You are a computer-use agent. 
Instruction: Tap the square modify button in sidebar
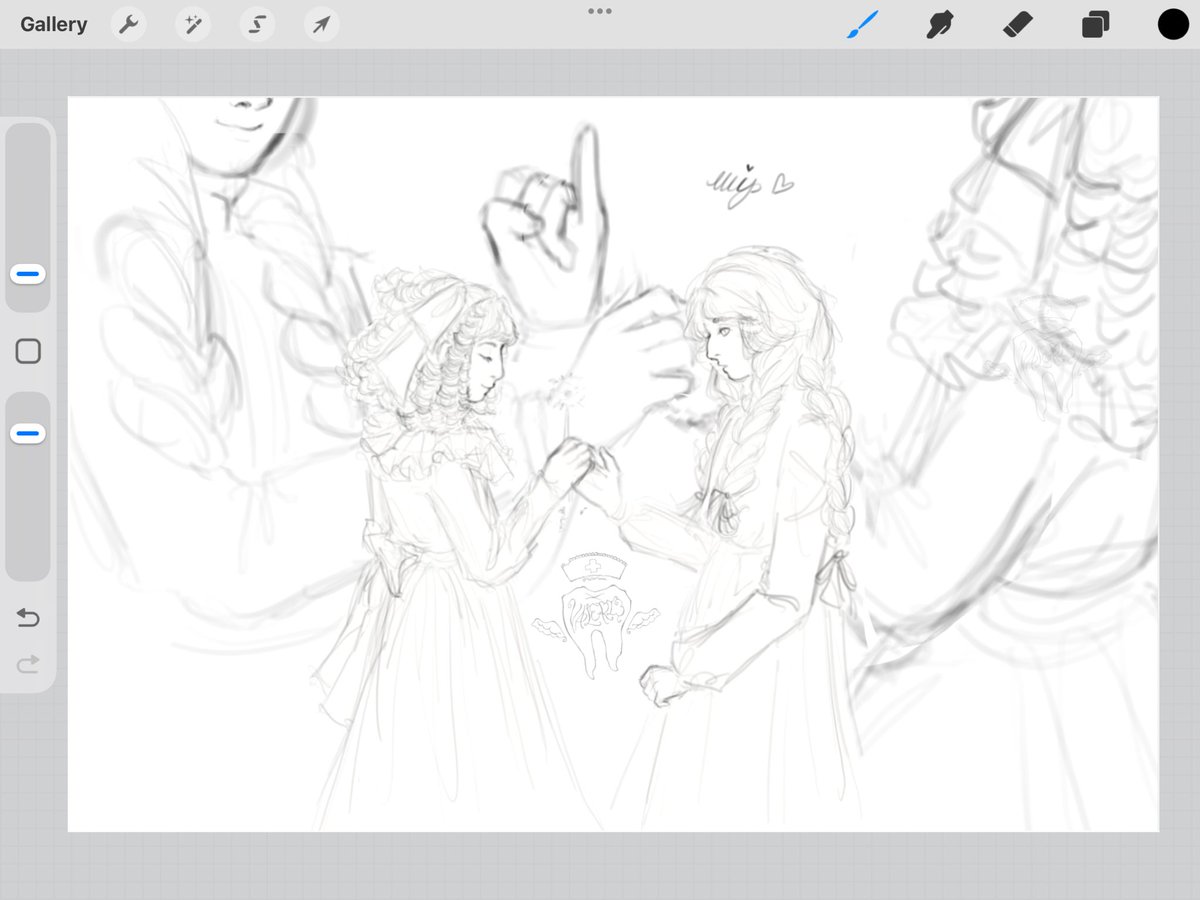coord(28,351)
